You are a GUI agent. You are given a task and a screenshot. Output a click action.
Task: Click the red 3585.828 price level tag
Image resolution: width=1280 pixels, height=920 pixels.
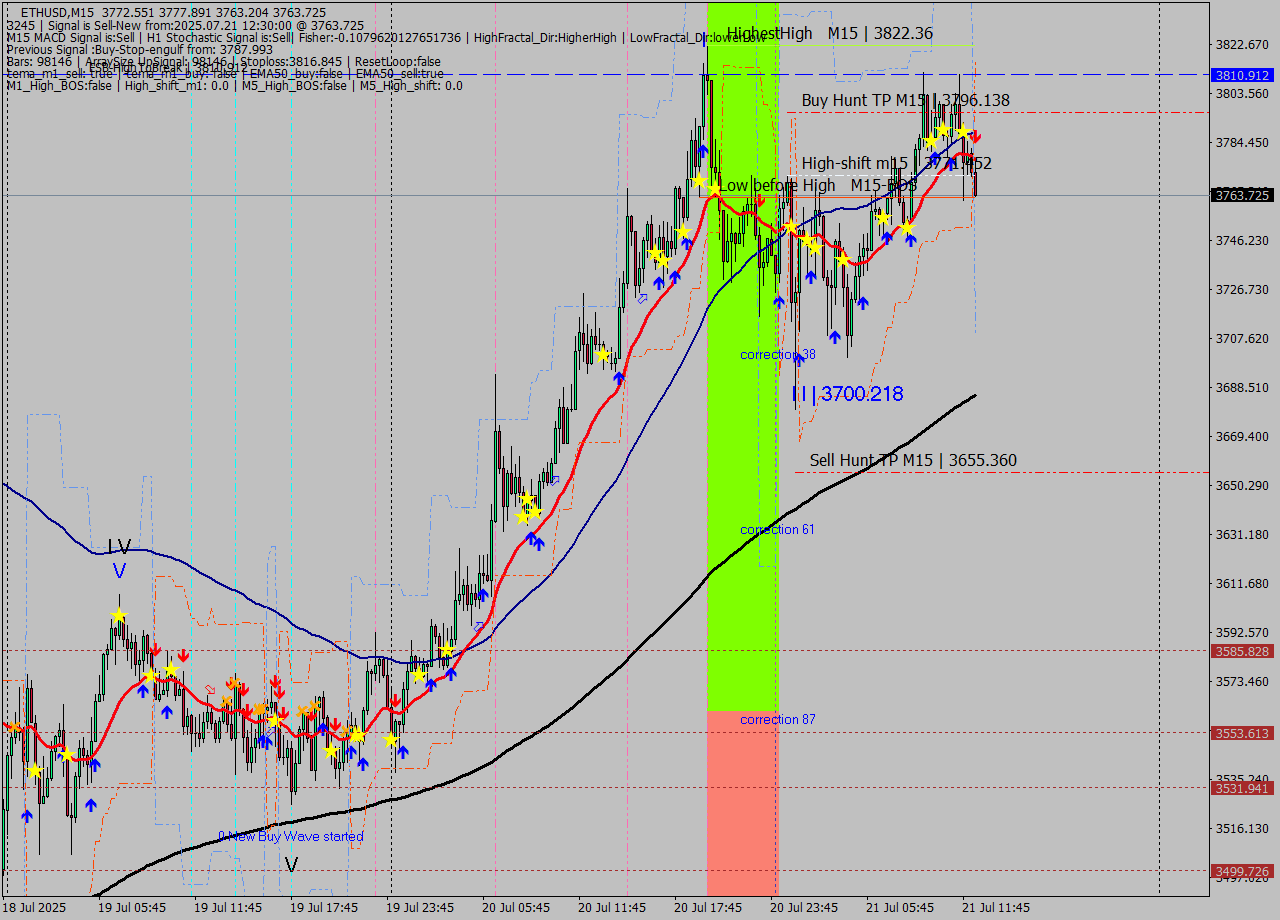[x=1240, y=651]
